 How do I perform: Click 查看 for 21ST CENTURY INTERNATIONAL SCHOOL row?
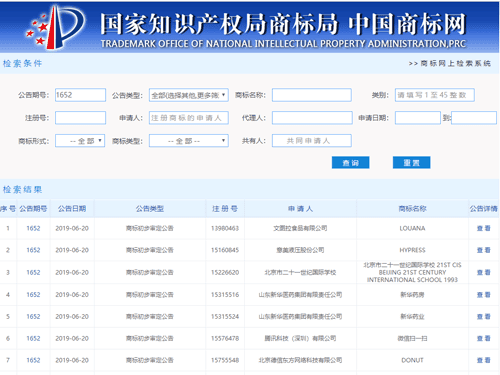coord(483,272)
